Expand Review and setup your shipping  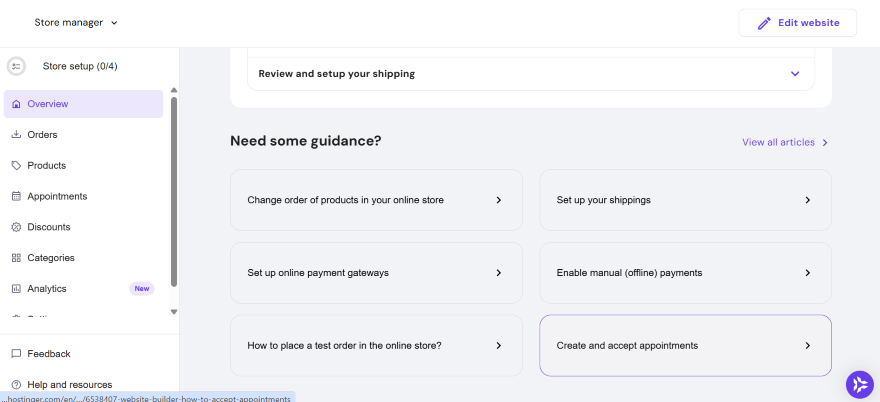(795, 74)
